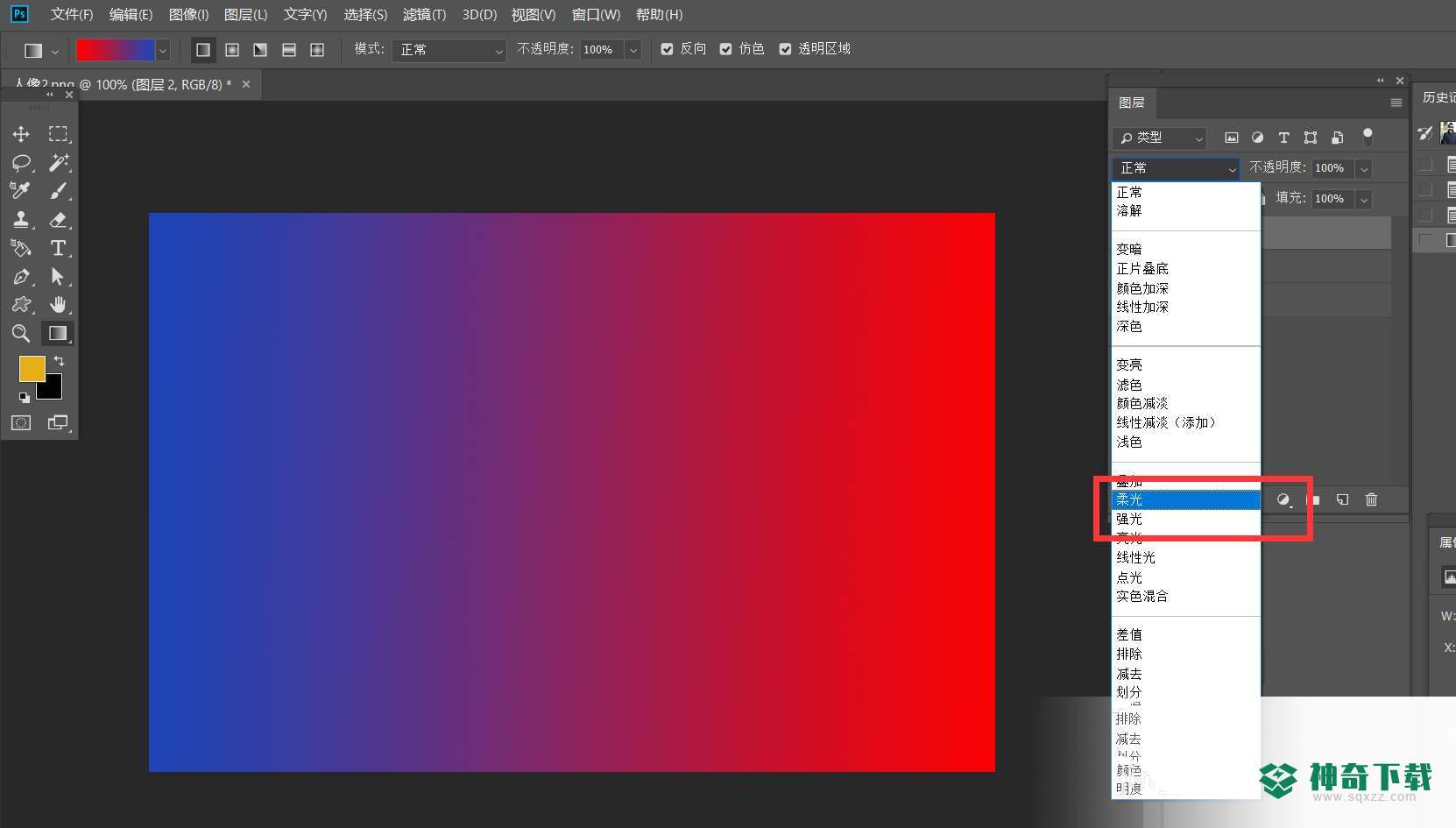This screenshot has width=1456, height=828.
Task: Choose the 线性光 blend mode
Action: point(1186,557)
